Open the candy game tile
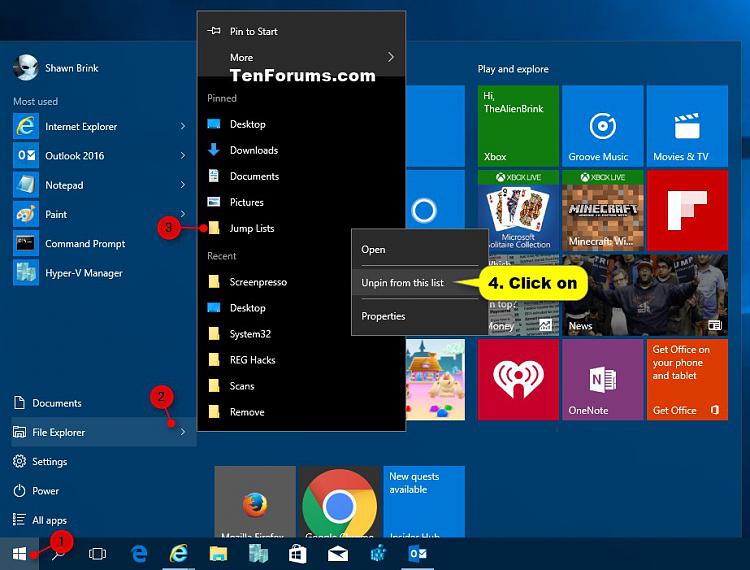750x570 pixels. [x=435, y=380]
